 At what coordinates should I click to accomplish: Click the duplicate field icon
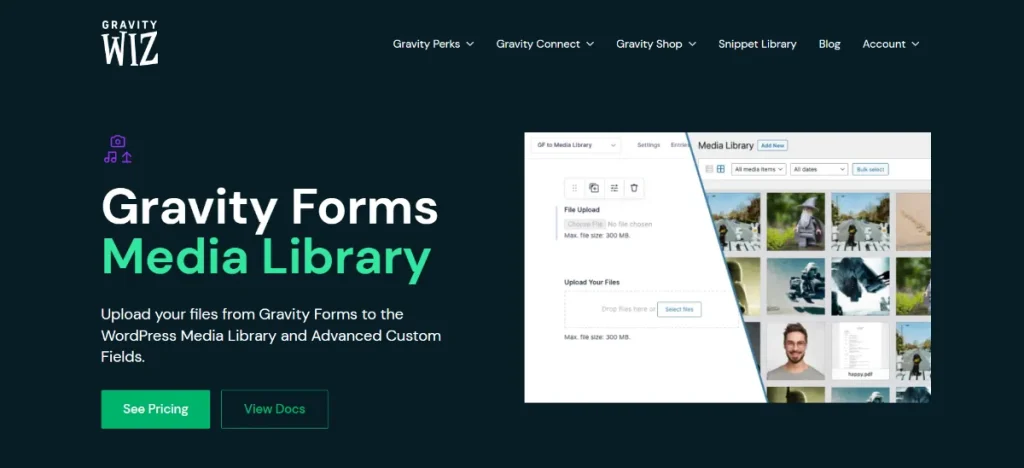point(594,188)
